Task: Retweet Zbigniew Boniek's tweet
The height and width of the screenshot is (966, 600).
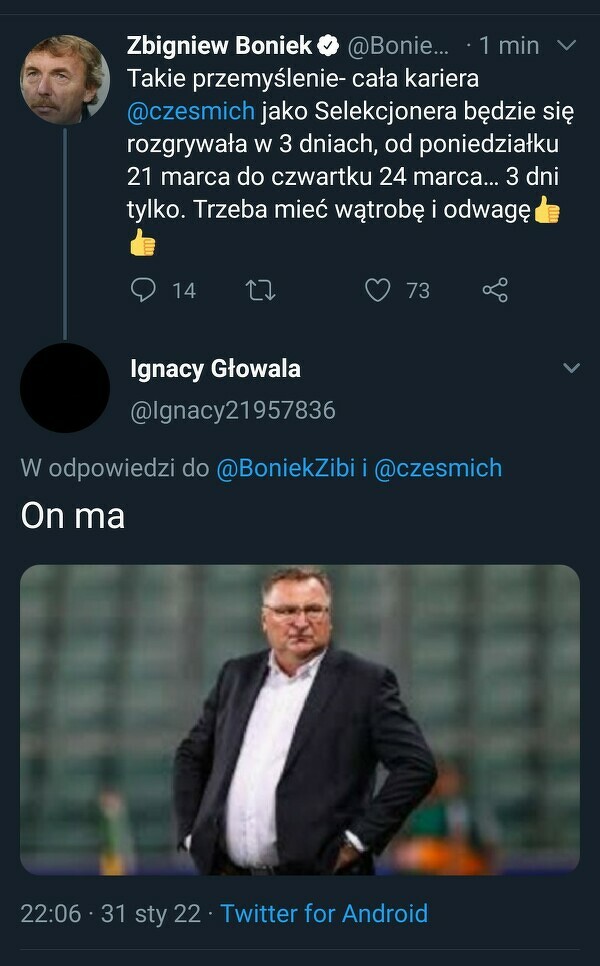Action: click(260, 290)
